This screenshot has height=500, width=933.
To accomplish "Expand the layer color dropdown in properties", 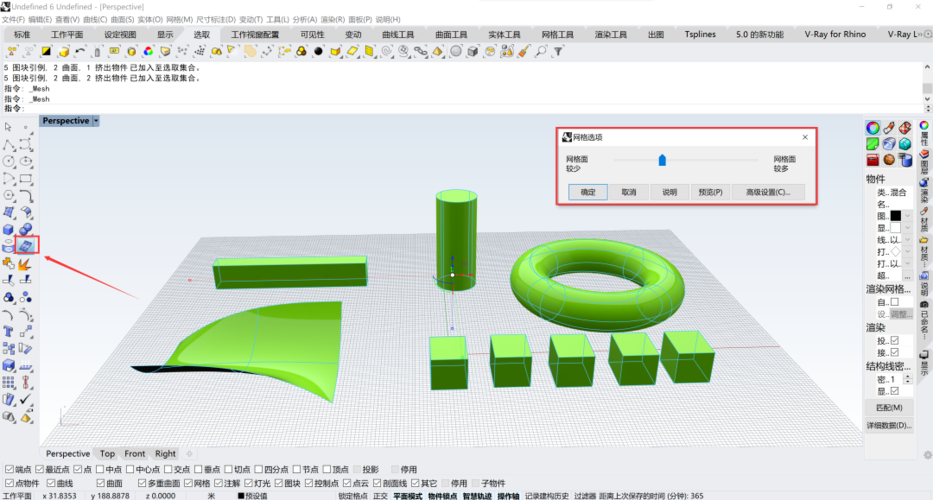I will point(907,216).
